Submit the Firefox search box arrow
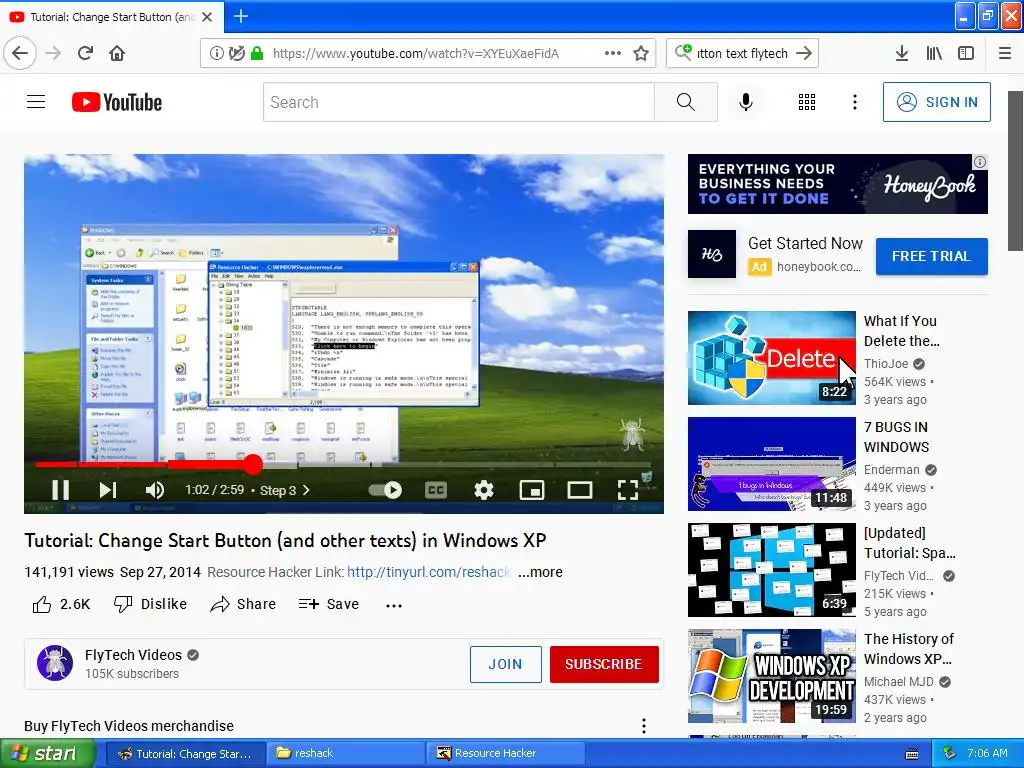The height and width of the screenshot is (768, 1024). point(805,54)
